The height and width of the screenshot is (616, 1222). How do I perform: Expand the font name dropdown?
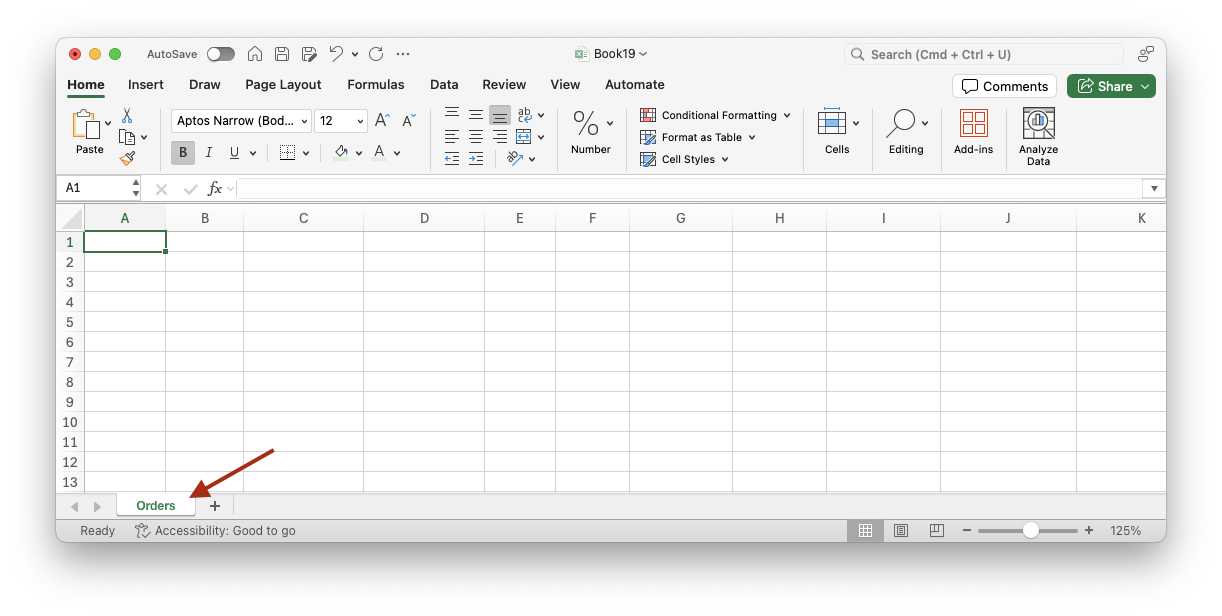304,121
